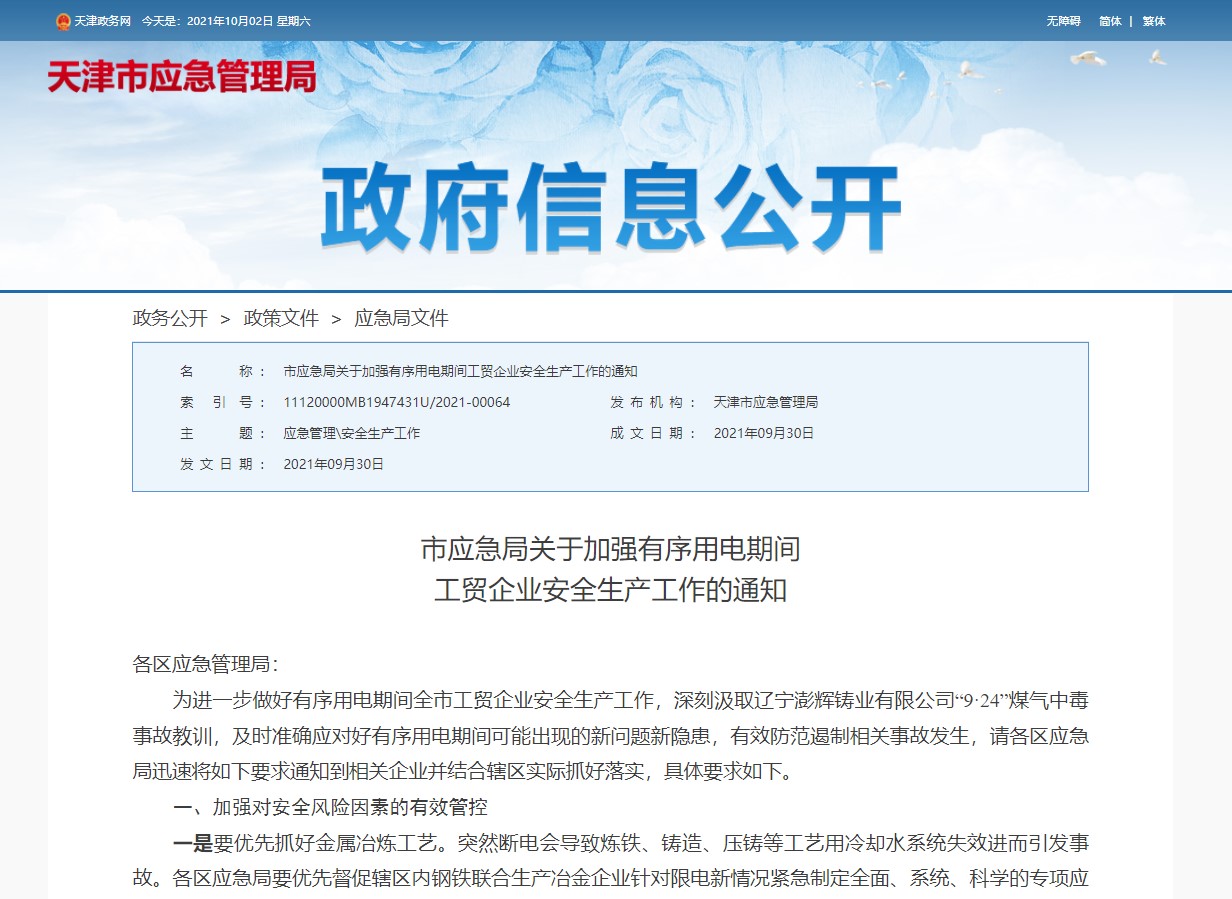This screenshot has width=1232, height=899.
Task: Navigate to 政策文件 breadcrumb item
Action: tap(281, 318)
